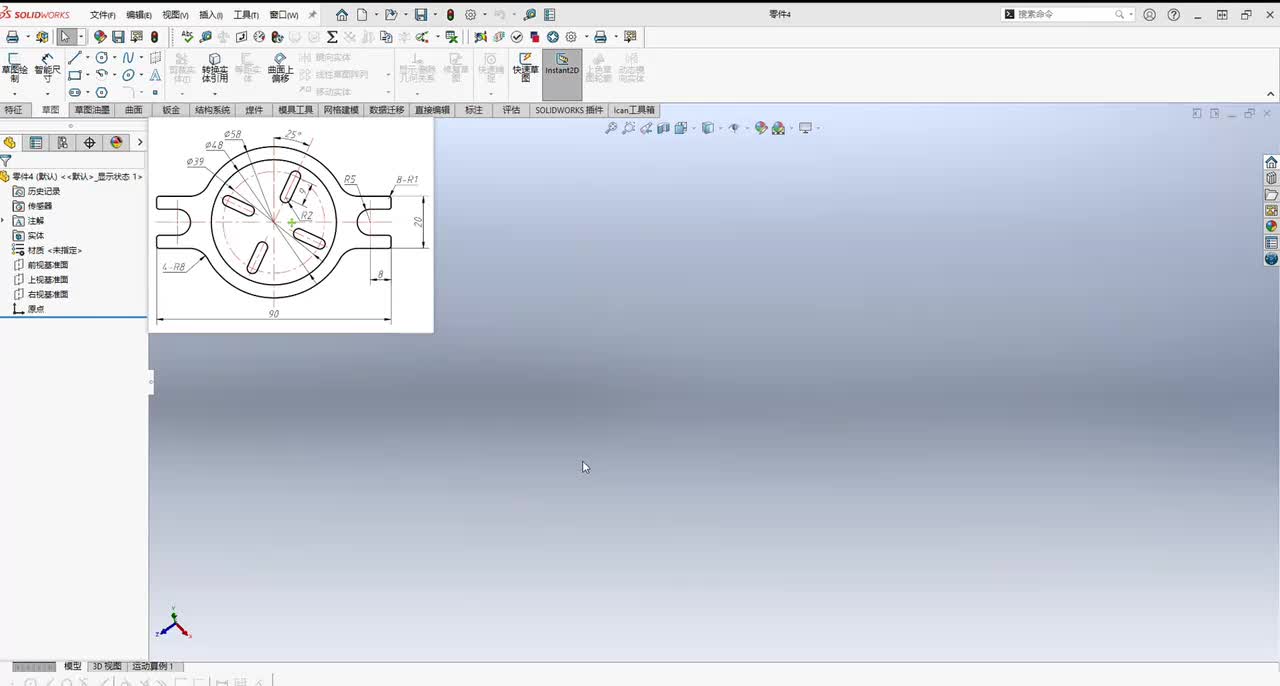Switch to the 特征 (Features) ribbon tab
1280x686 pixels.
[x=13, y=110]
